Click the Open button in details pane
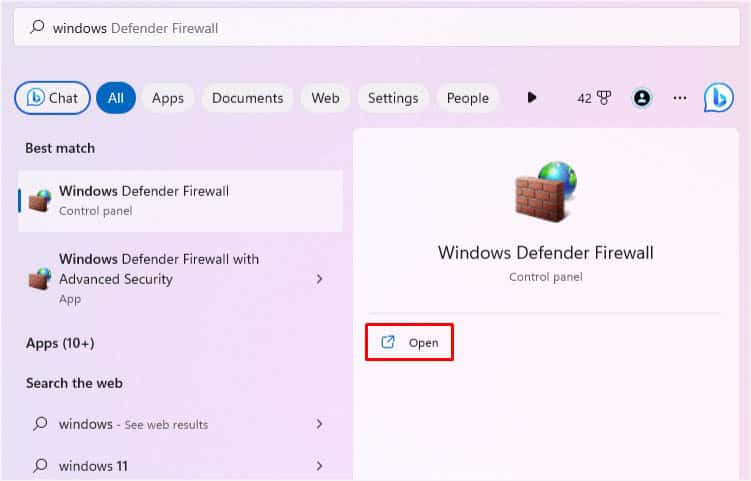The height and width of the screenshot is (481, 751). [410, 342]
